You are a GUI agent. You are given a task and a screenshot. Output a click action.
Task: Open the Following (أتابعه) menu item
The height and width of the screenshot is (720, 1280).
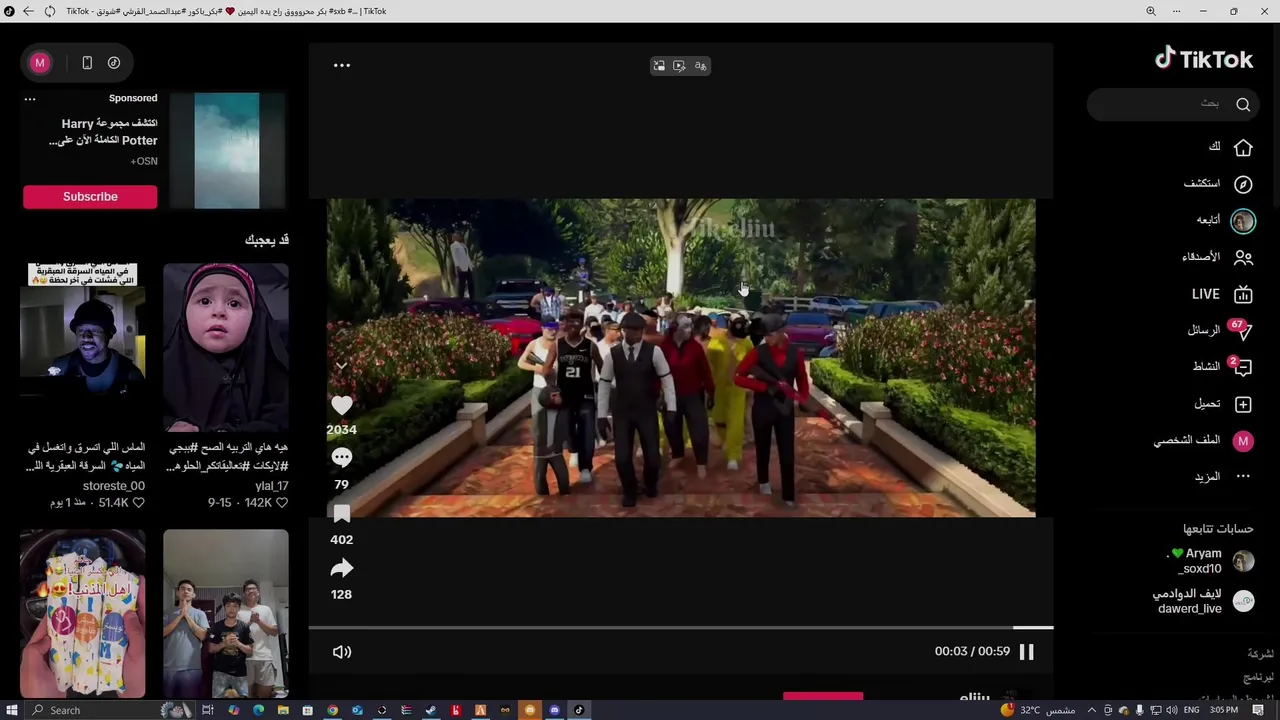tap(1225, 220)
